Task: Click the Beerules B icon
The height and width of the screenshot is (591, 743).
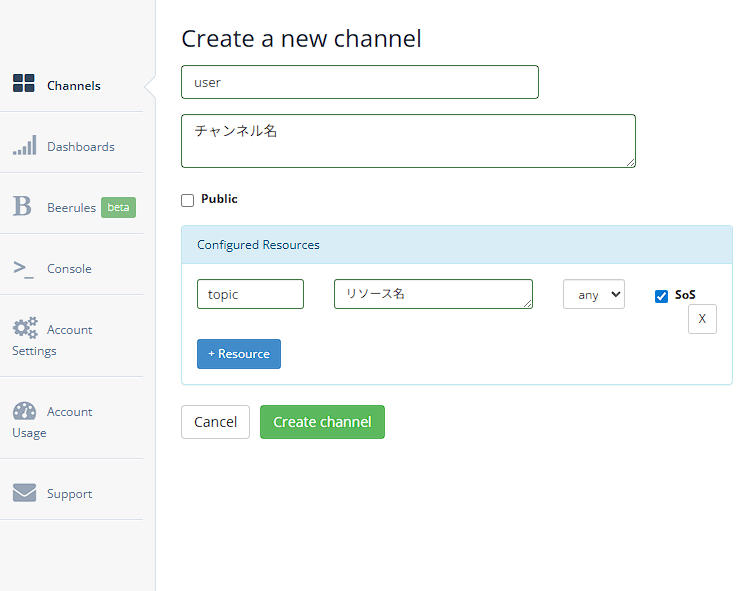Action: (22, 207)
